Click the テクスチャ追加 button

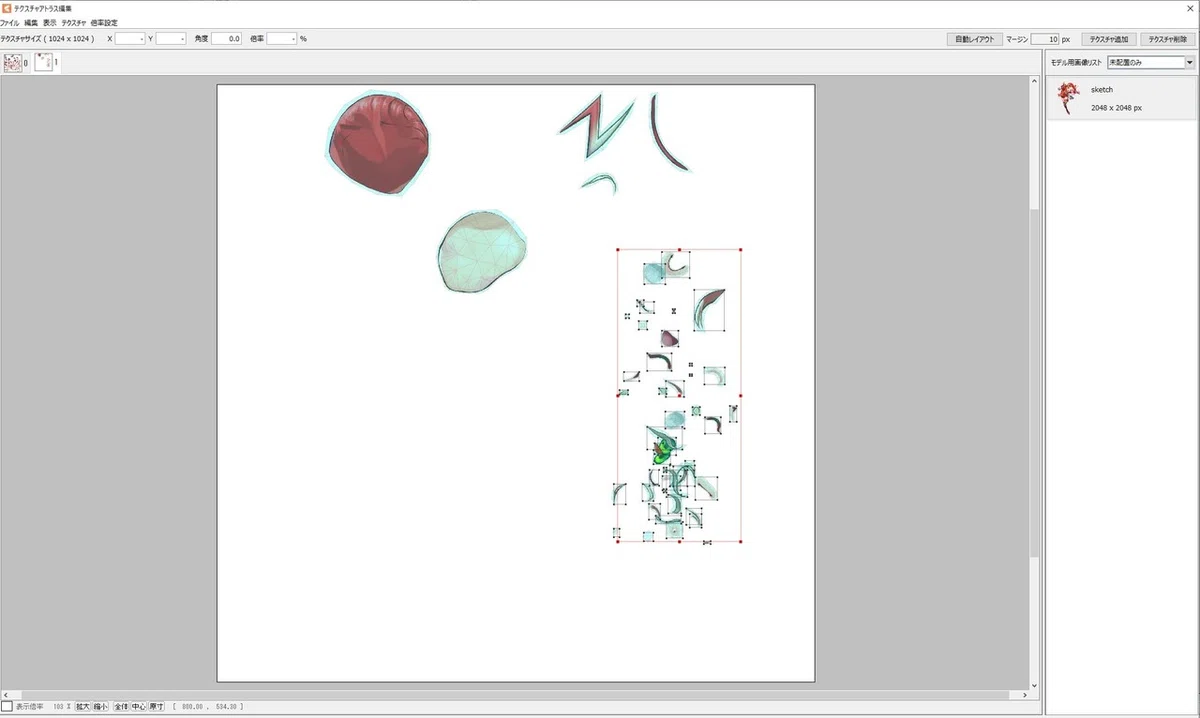click(x=1109, y=39)
